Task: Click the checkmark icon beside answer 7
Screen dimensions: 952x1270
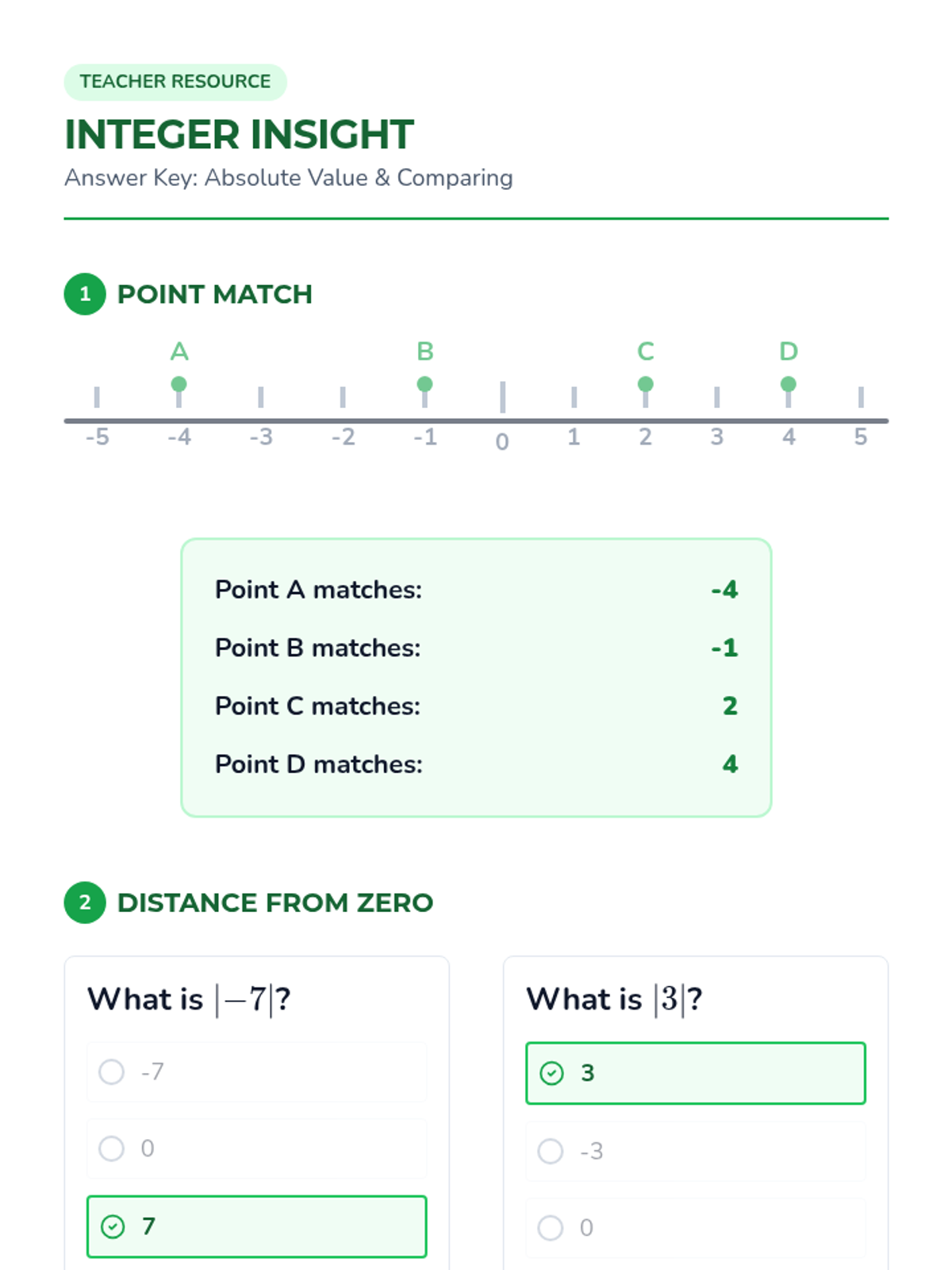Action: click(x=113, y=1226)
